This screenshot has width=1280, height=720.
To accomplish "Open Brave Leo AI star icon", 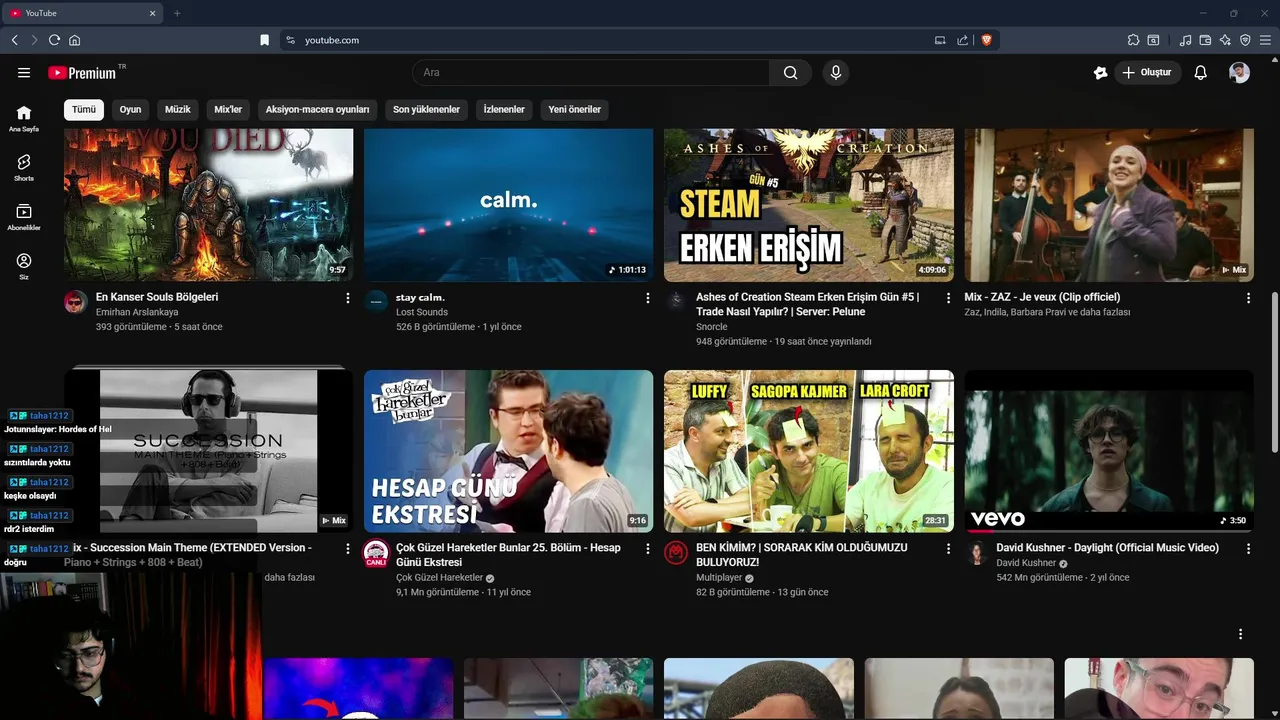I will 1225,40.
